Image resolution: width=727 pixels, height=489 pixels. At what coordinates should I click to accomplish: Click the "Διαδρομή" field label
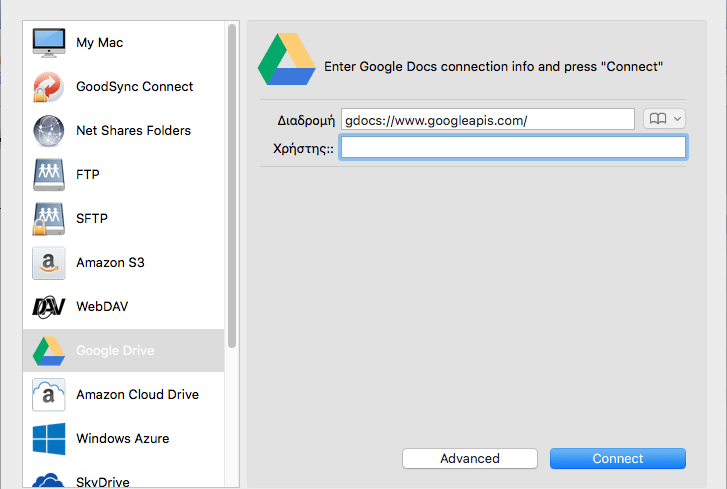306,121
